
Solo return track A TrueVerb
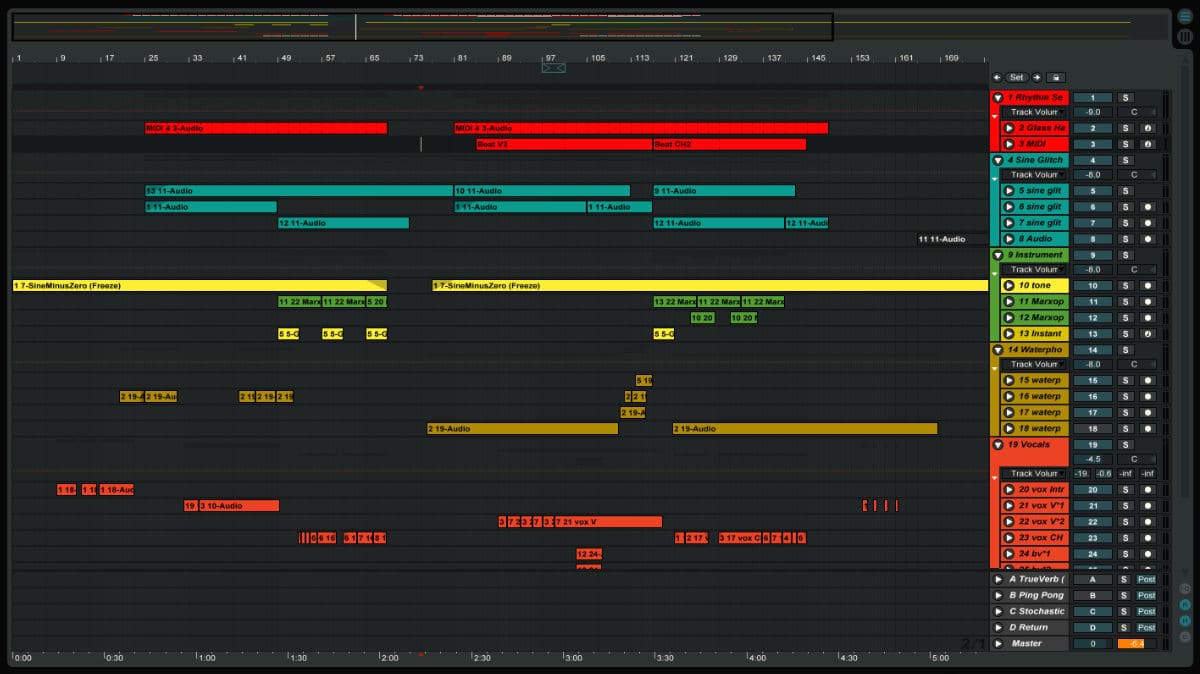1125,580
